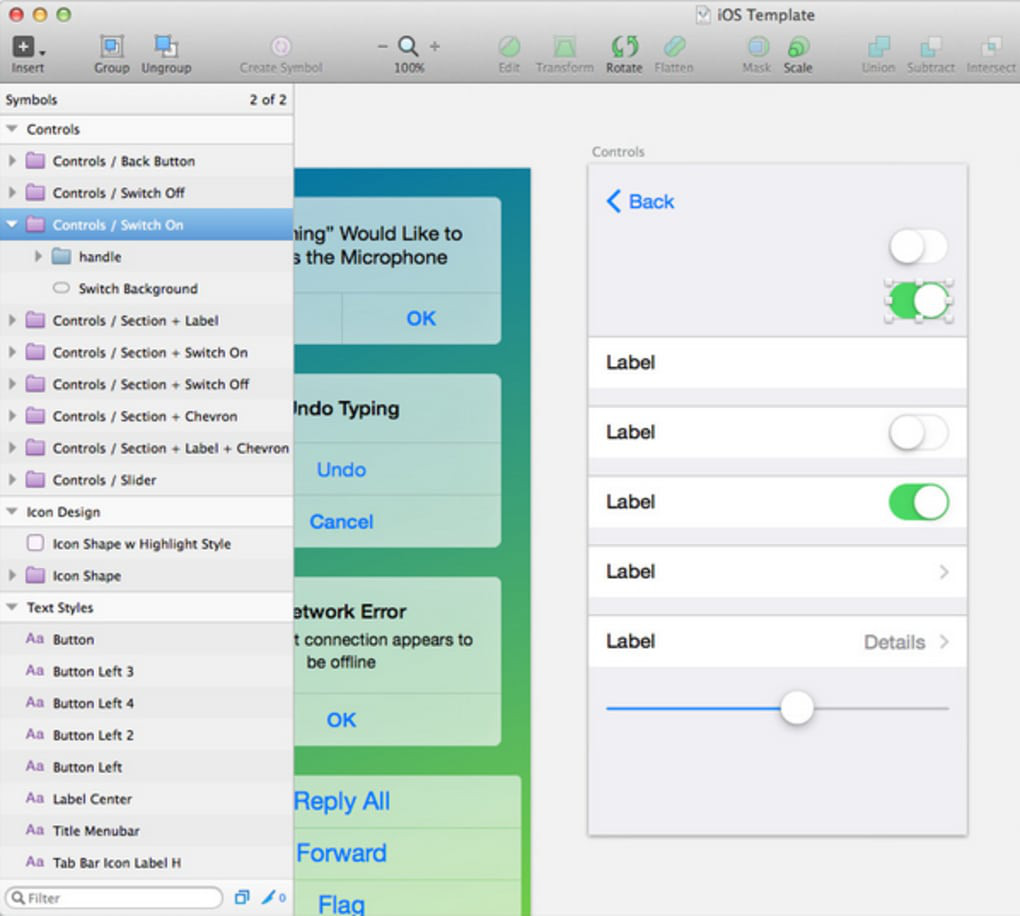Collapse Controls / Switch On layer group
Screen dimensions: 1020x916
click(x=12, y=224)
